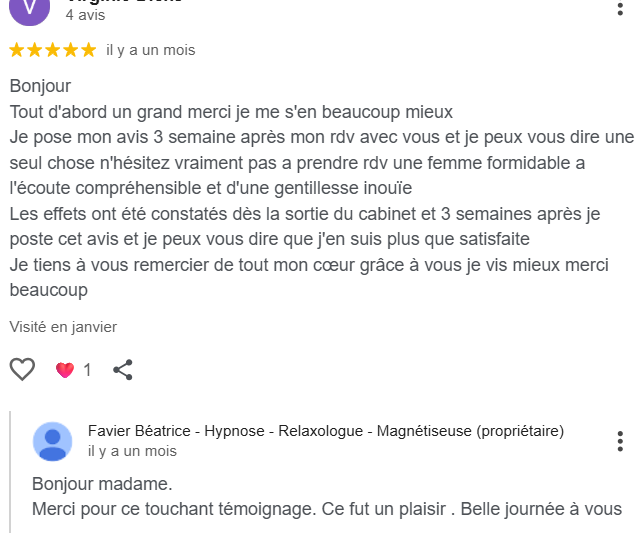The image size is (637, 535).
Task: Click the pink heart reaction count
Action: [73, 370]
